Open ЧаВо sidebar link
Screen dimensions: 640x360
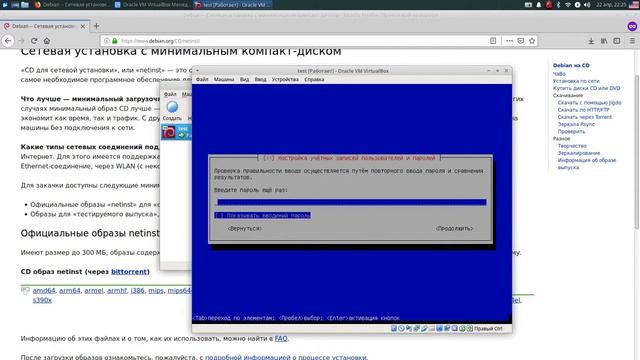(x=559, y=74)
